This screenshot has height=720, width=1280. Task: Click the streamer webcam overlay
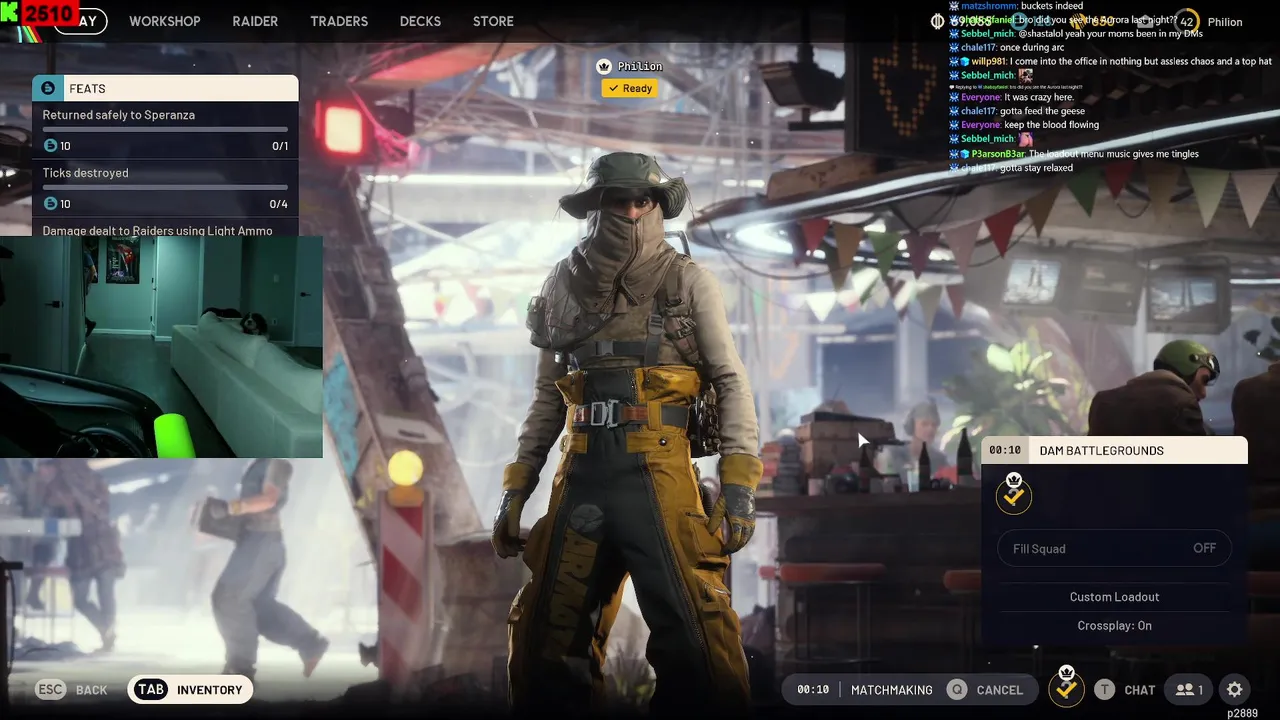[x=161, y=346]
